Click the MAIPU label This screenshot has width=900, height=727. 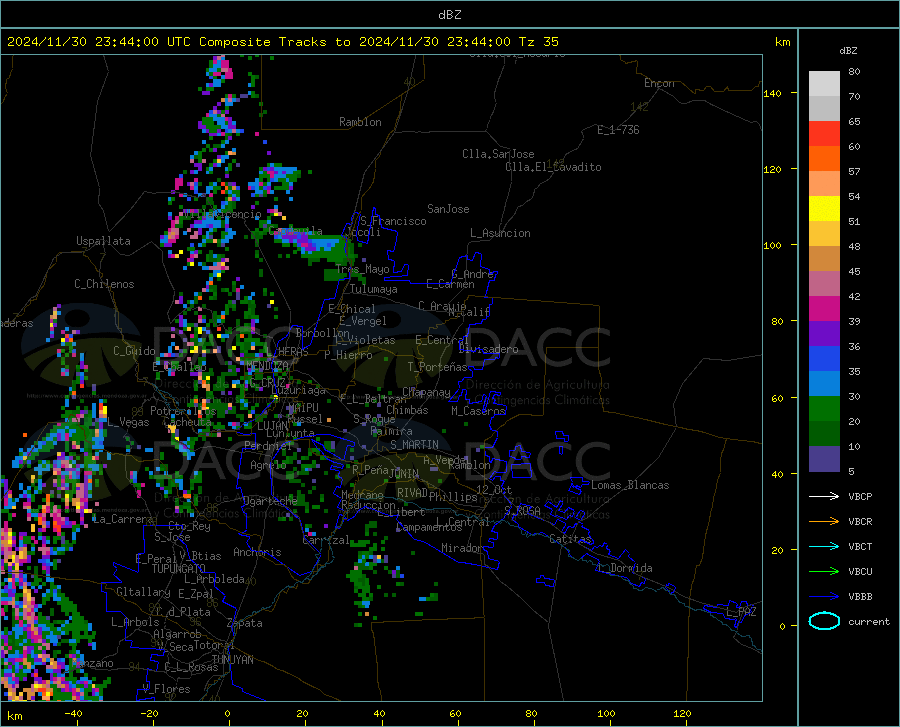[x=303, y=407]
